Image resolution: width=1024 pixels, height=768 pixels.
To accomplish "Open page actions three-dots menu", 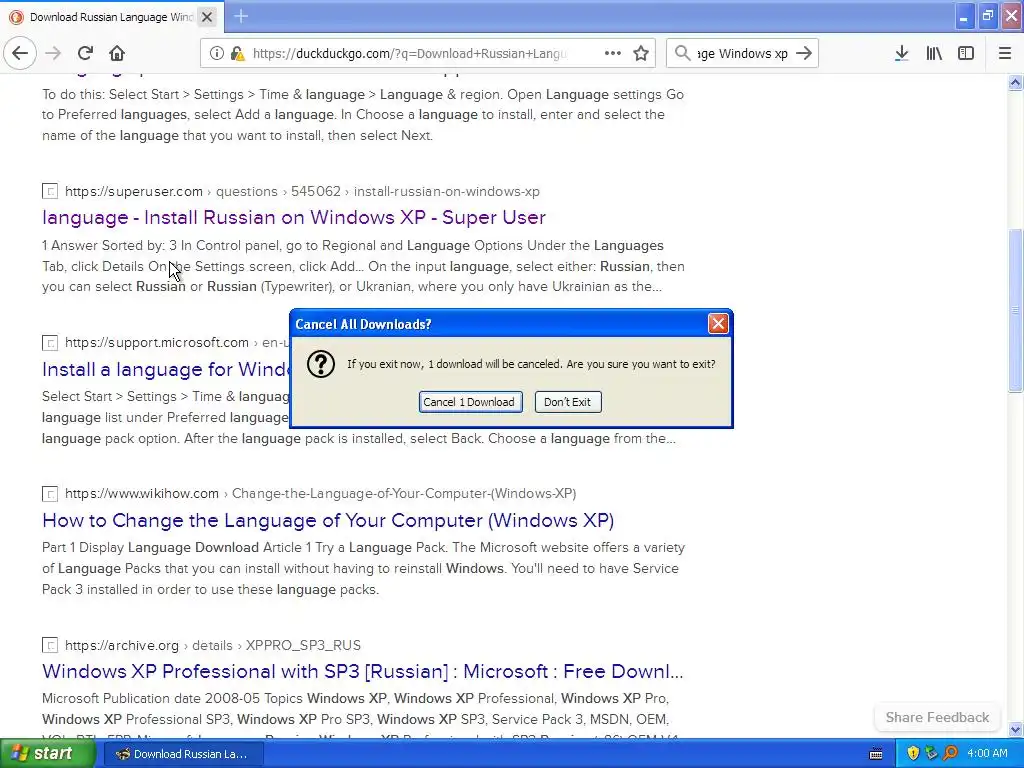I will coord(613,53).
